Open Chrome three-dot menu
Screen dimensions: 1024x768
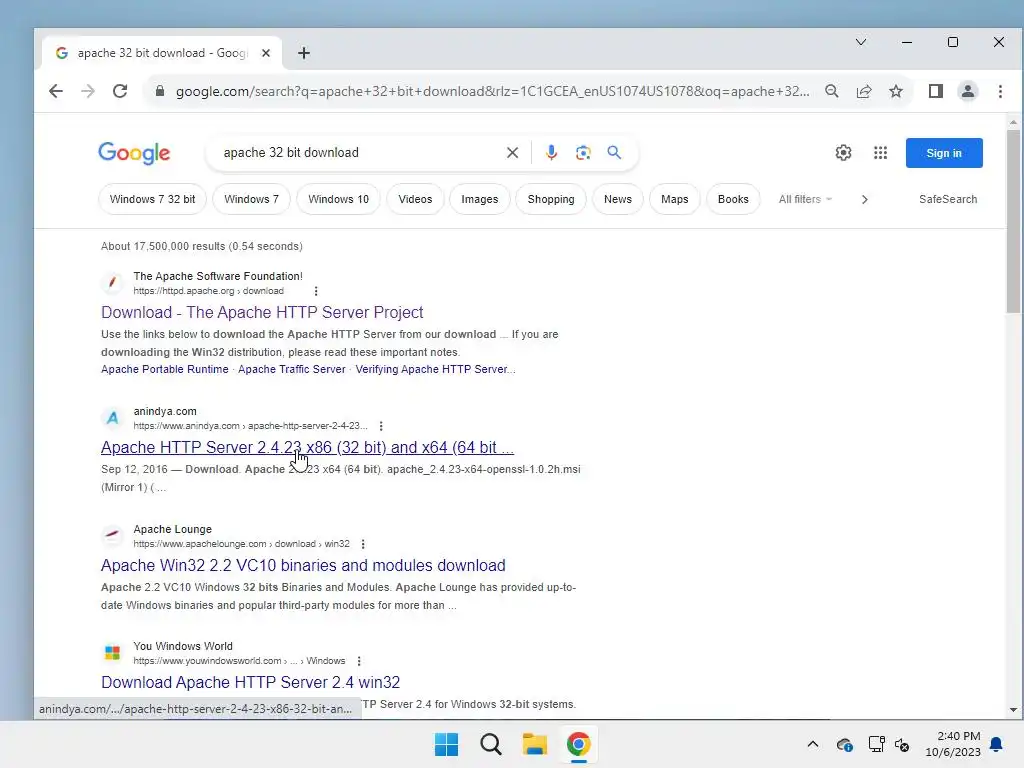pyautogui.click(x=1000, y=91)
